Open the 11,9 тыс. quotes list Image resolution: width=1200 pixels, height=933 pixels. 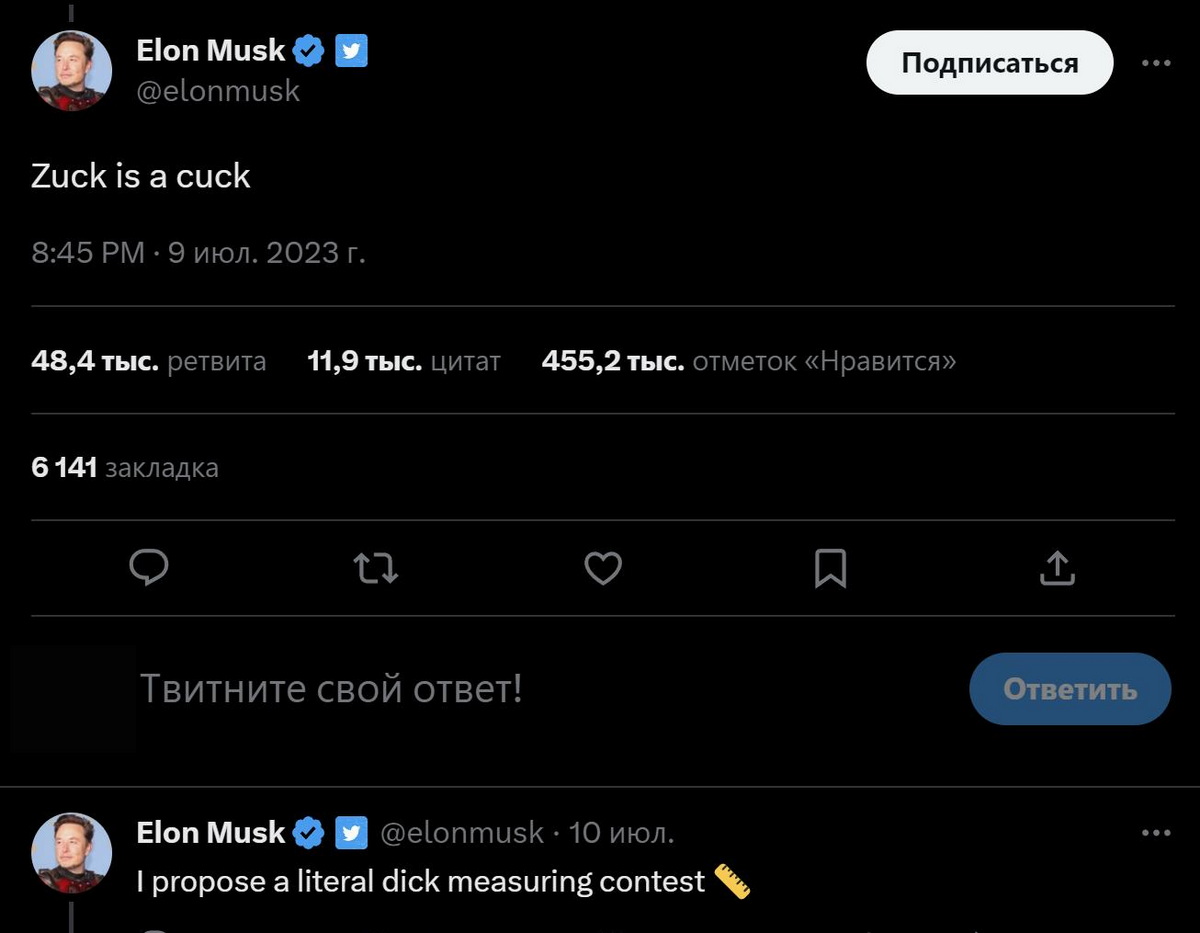[x=404, y=361]
